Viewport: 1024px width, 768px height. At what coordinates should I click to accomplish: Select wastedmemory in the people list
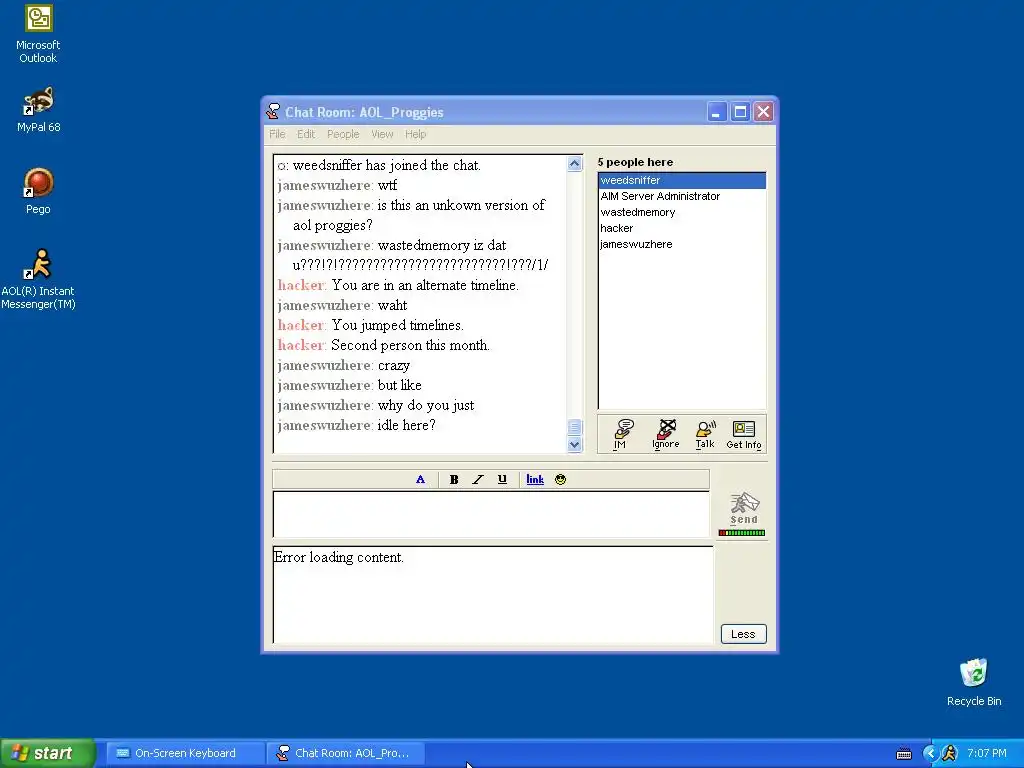pos(682,212)
